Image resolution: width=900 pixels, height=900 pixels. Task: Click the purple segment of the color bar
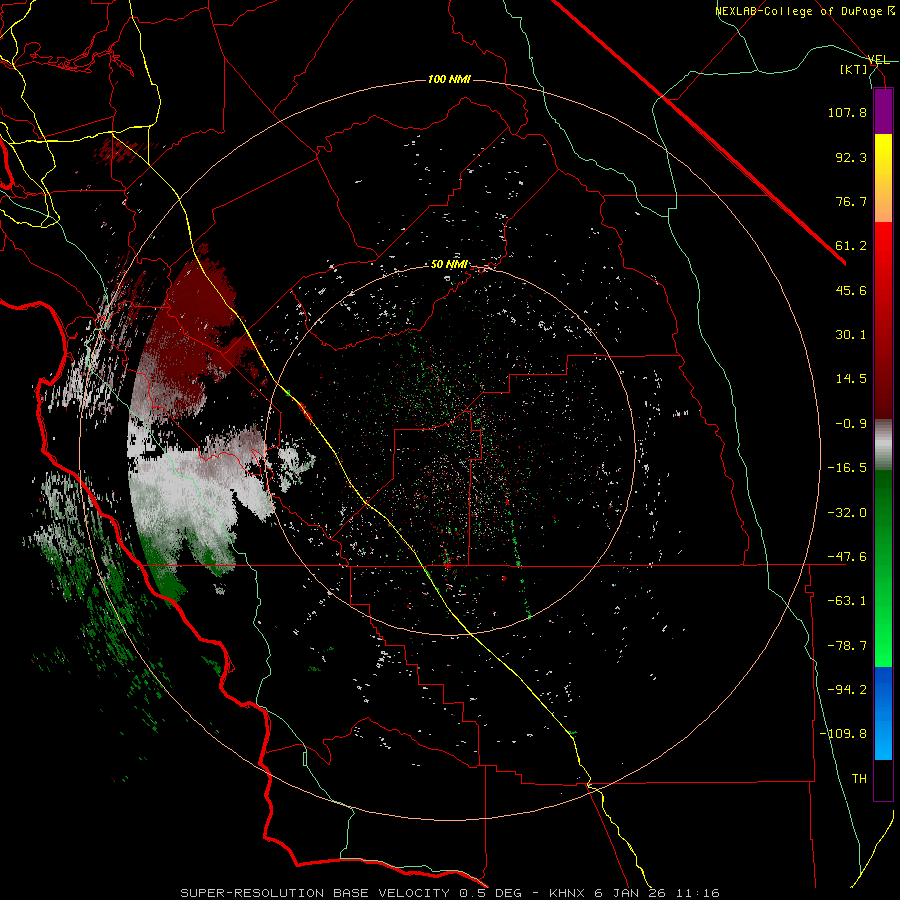tap(883, 111)
